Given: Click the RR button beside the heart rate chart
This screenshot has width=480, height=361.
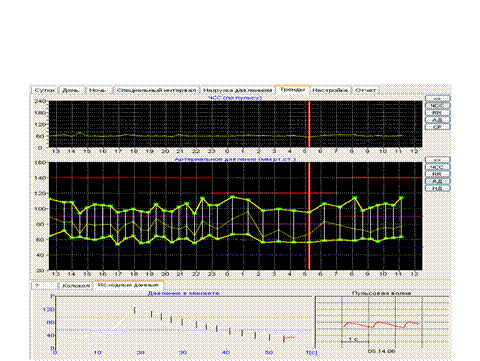Looking at the screenshot, I should click(437, 113).
